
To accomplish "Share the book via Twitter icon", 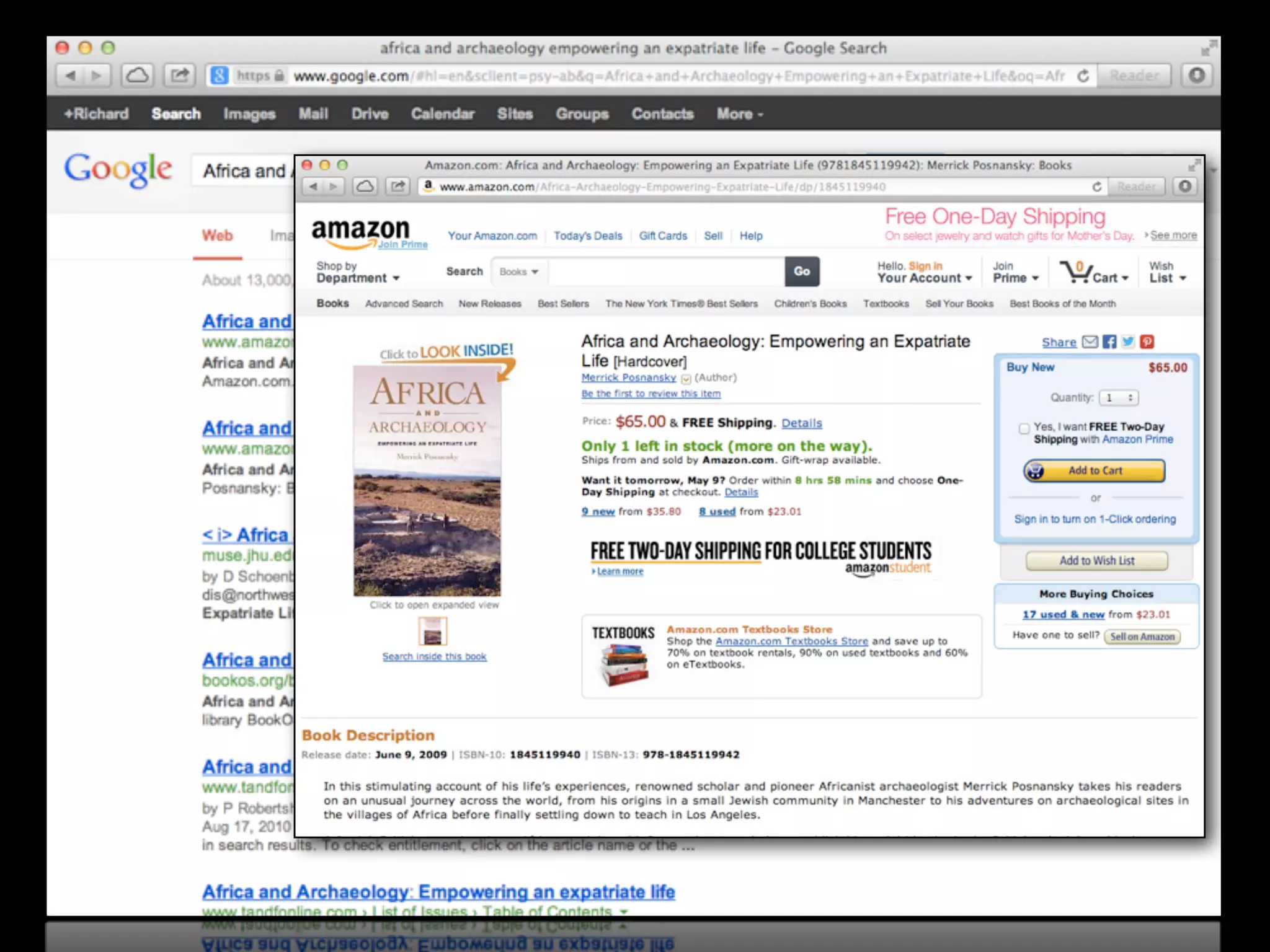I will (1128, 342).
